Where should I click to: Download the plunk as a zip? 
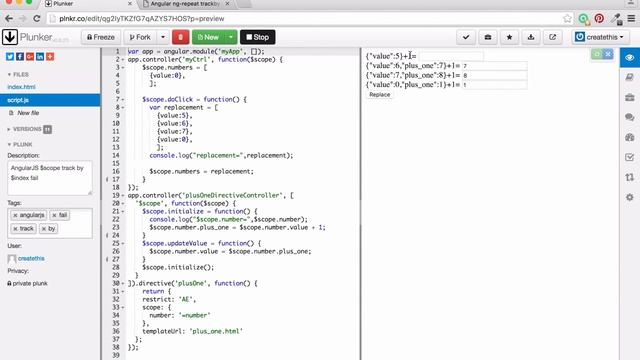pyautogui.click(x=531, y=37)
